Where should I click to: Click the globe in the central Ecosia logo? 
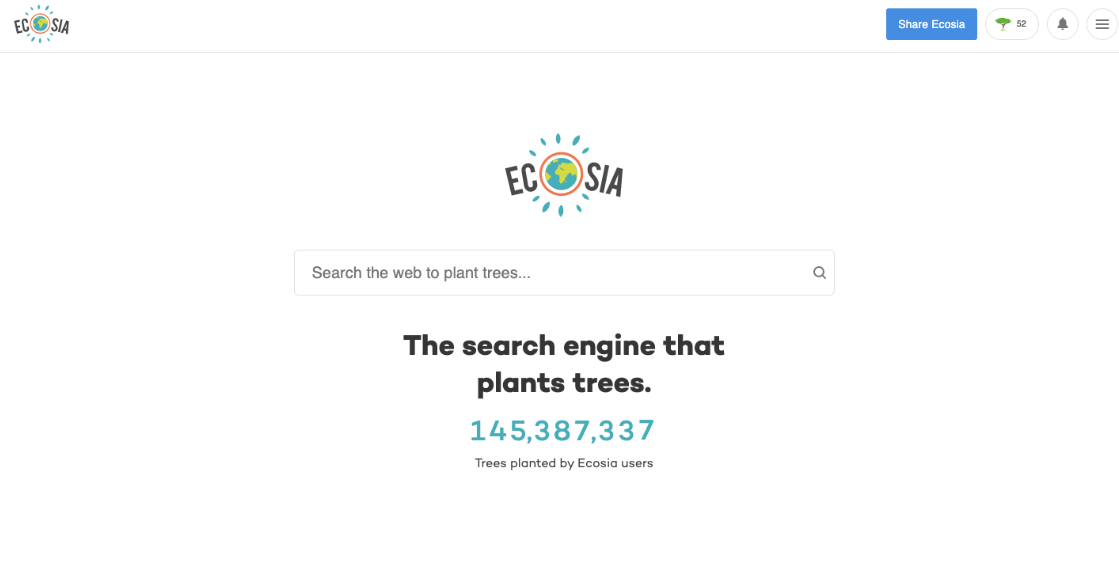click(561, 175)
